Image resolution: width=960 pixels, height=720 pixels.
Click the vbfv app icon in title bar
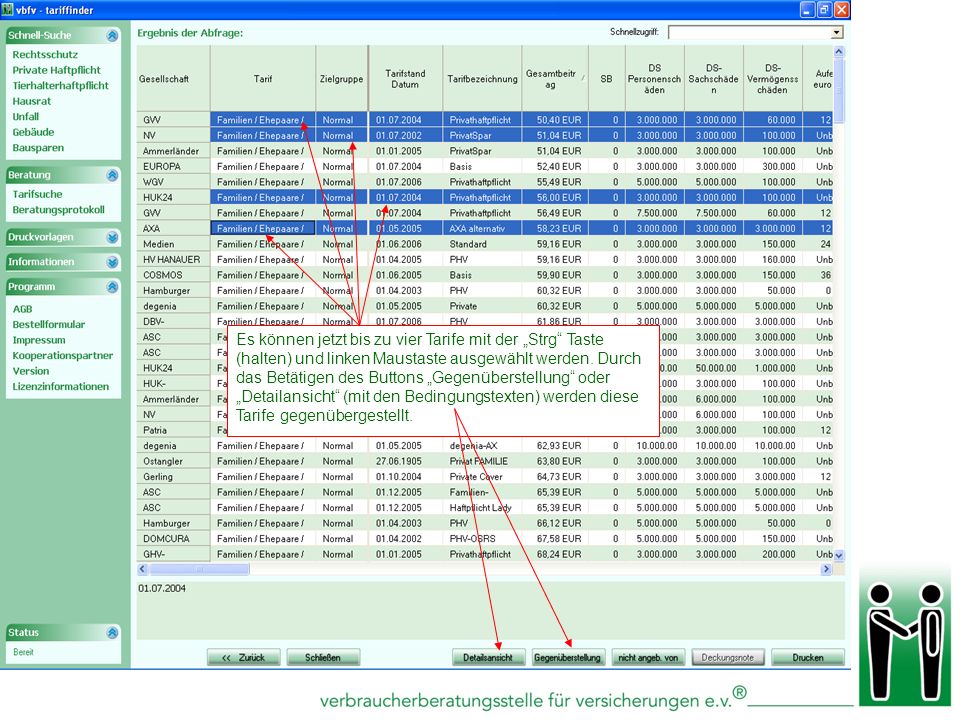[7, 10]
